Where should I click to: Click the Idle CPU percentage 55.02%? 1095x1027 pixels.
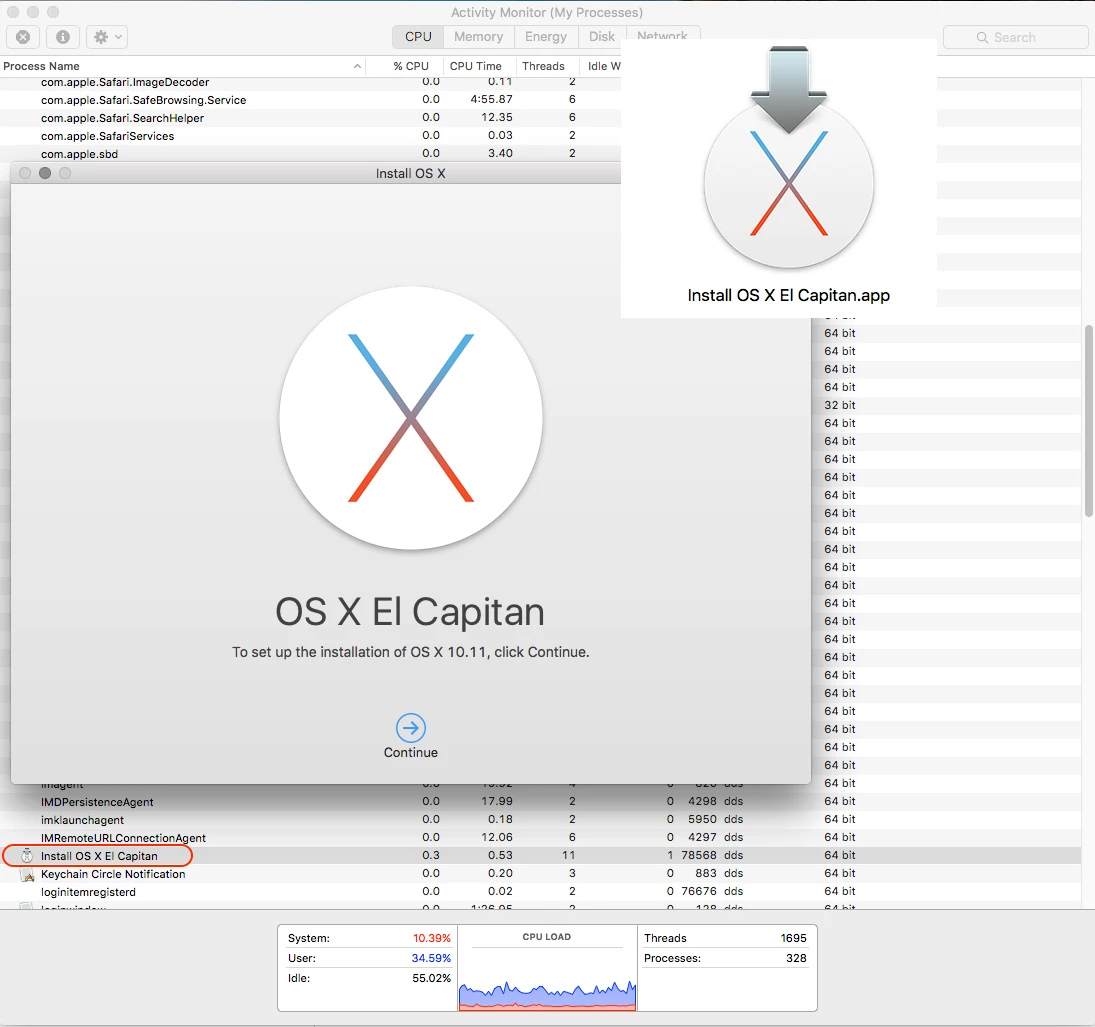point(432,979)
